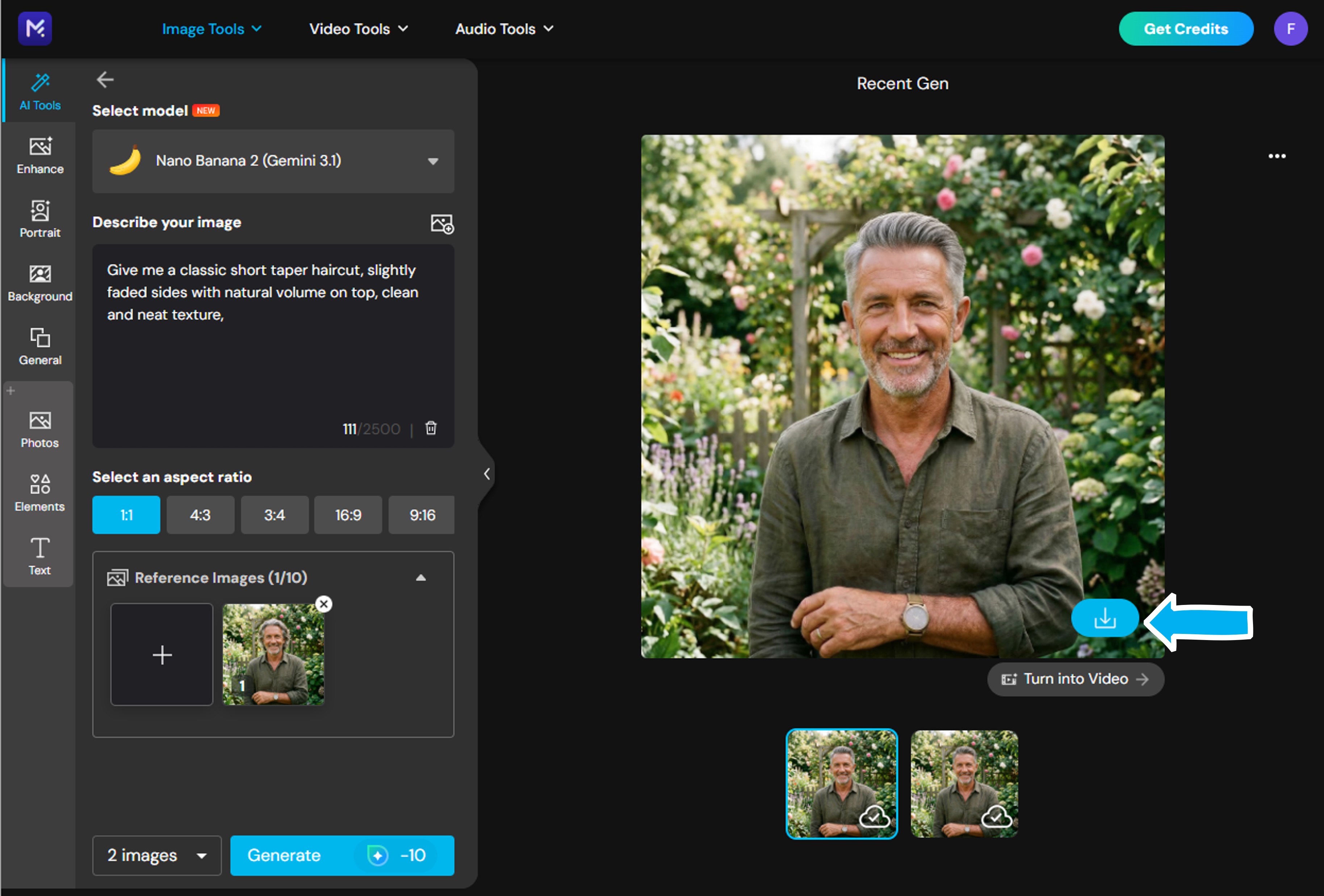This screenshot has height=896, width=1324.
Task: Open the Enhance tool in sidebar
Action: click(40, 155)
